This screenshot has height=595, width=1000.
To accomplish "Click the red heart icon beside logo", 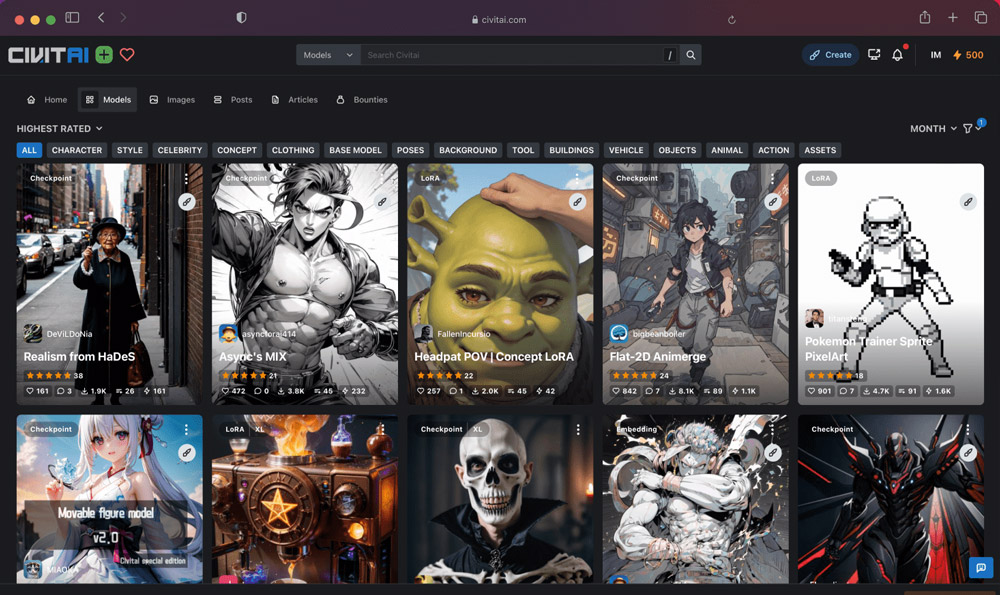I will click(127, 55).
